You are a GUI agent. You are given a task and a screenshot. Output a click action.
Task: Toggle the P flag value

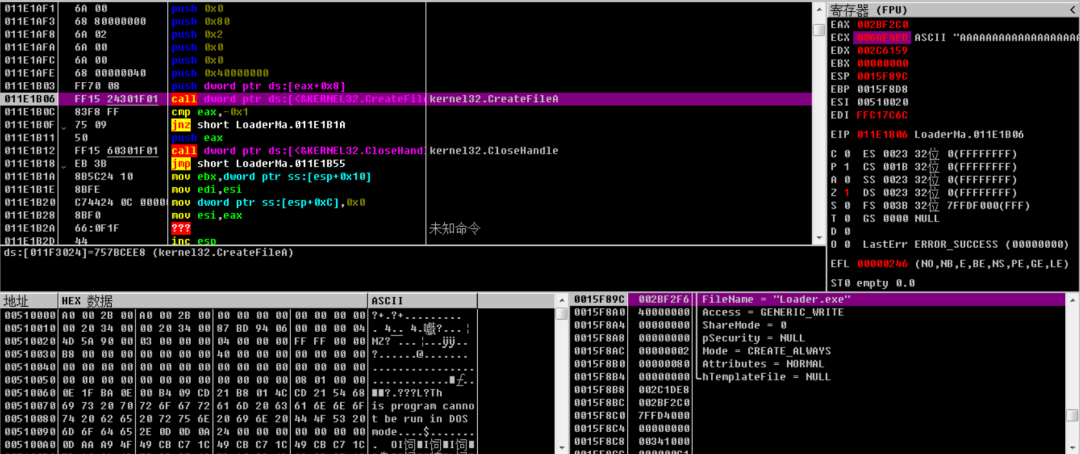[849, 166]
